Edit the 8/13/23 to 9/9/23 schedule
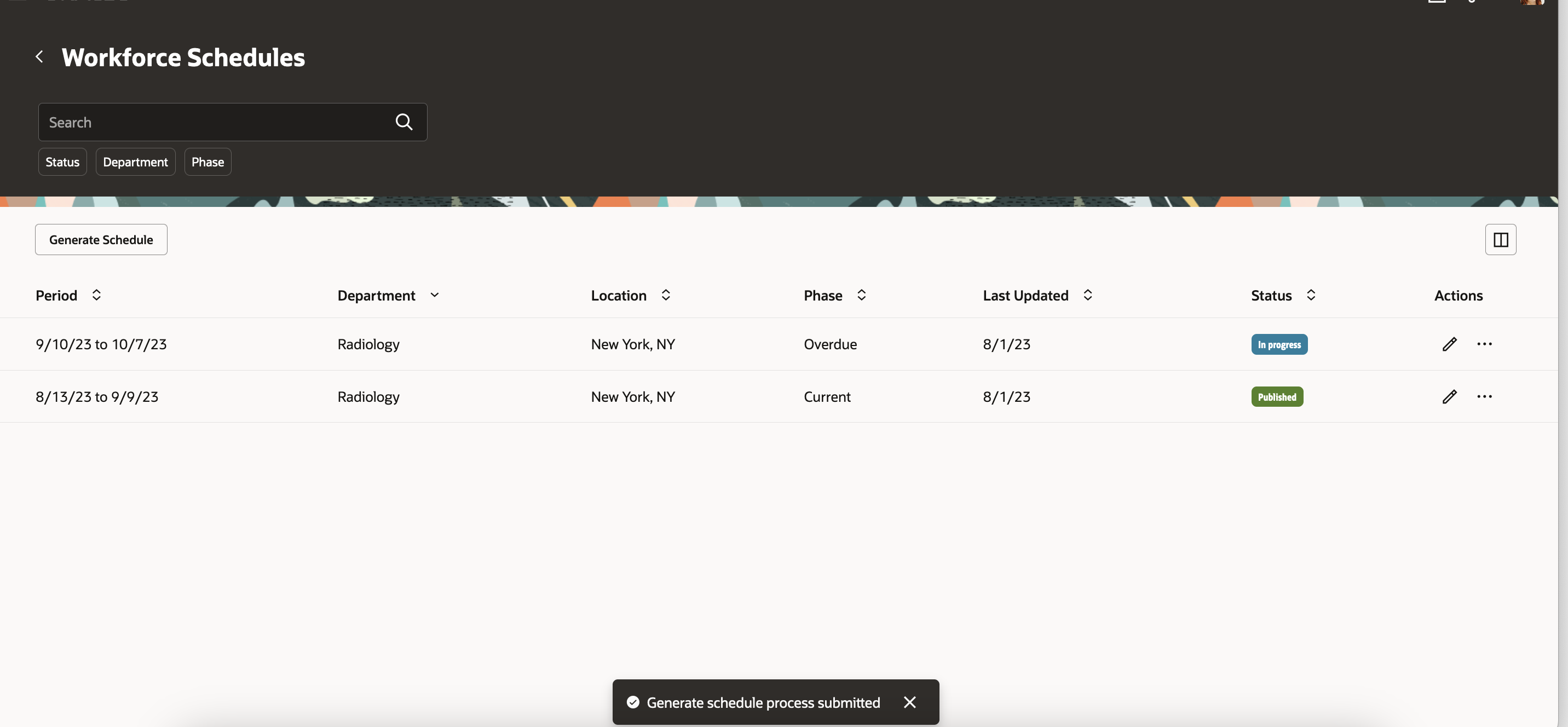Screen dimensions: 1568x727 [x=1449, y=396]
